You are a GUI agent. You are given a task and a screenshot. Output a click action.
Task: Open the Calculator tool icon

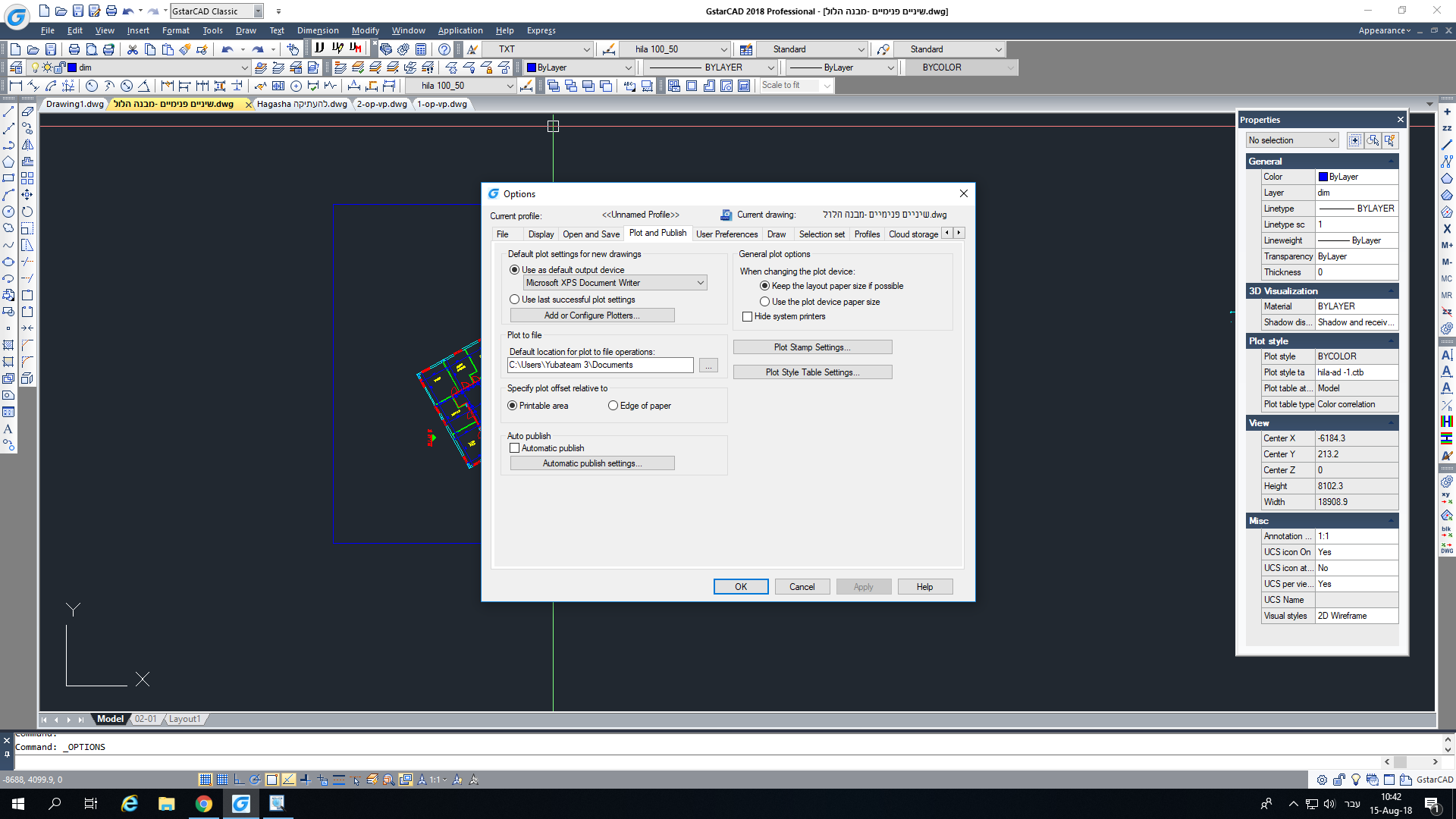[x=421, y=49]
